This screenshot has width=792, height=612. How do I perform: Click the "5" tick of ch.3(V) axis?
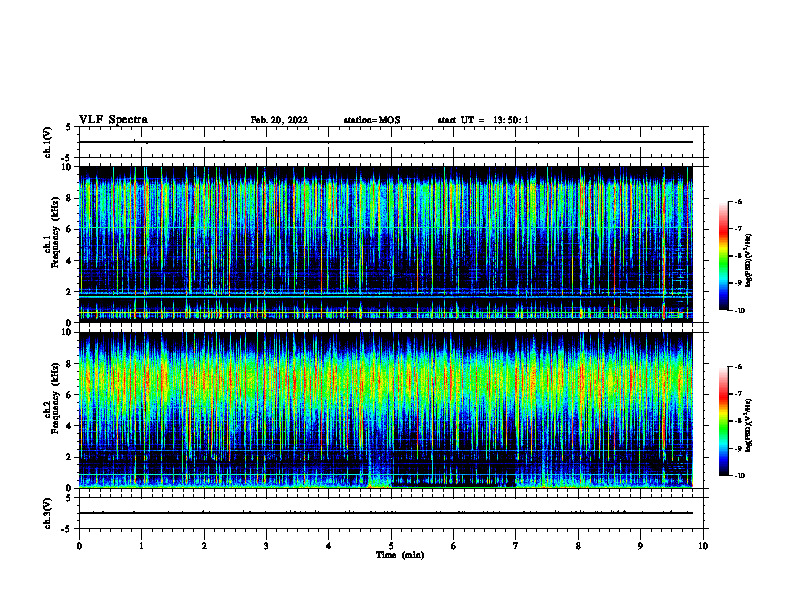70,498
